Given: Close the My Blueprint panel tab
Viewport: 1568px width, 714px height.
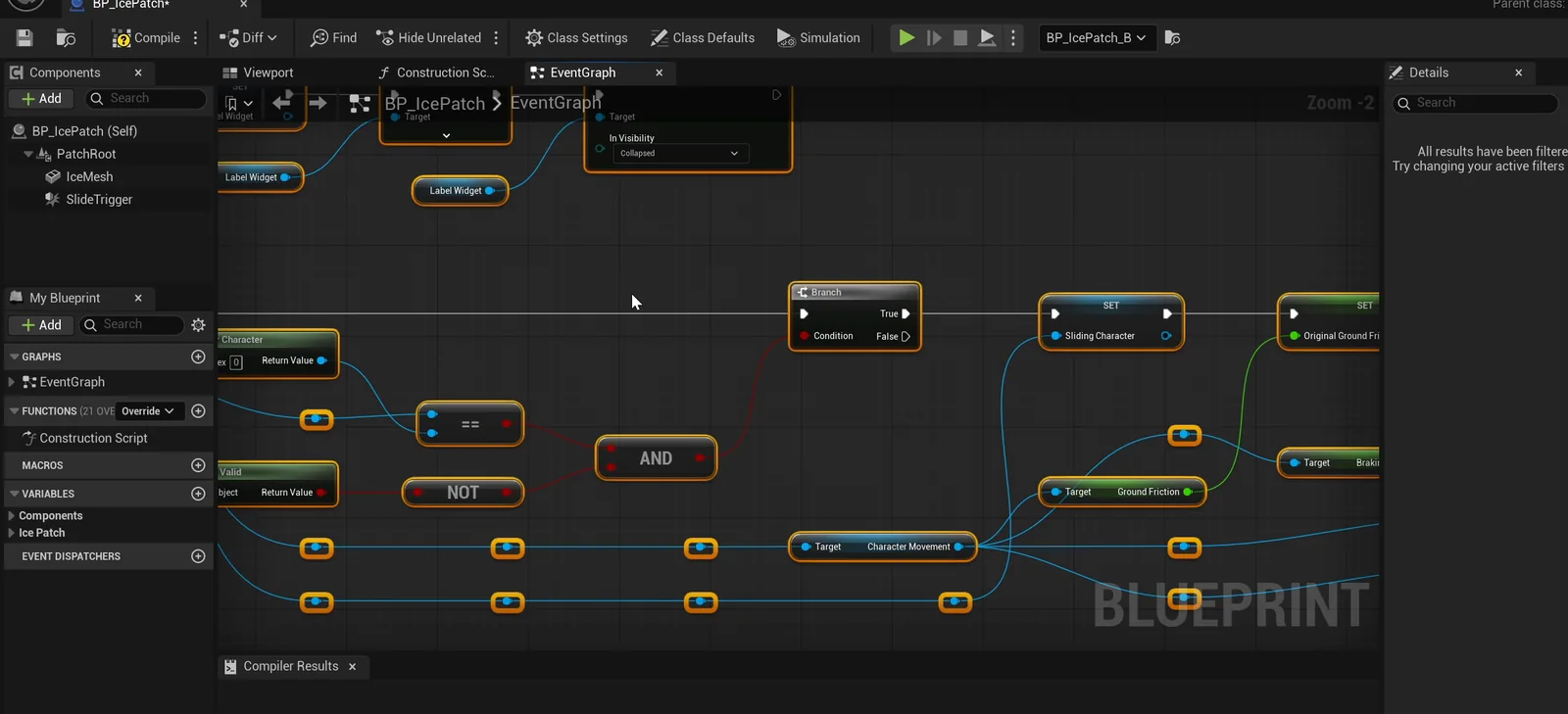Looking at the screenshot, I should 138,298.
